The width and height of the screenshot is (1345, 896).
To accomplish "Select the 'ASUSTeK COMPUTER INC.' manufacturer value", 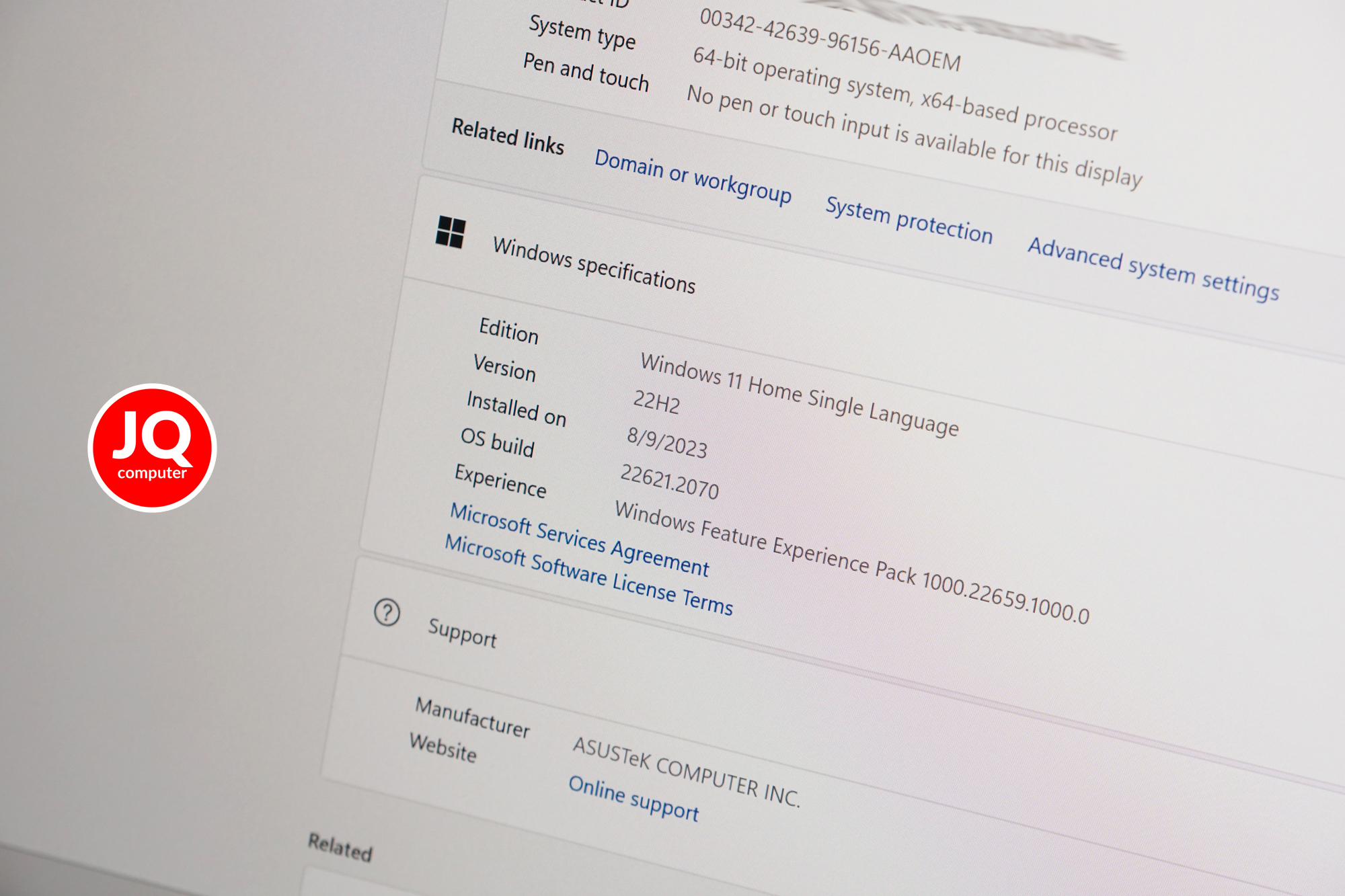I will pyautogui.click(x=686, y=772).
